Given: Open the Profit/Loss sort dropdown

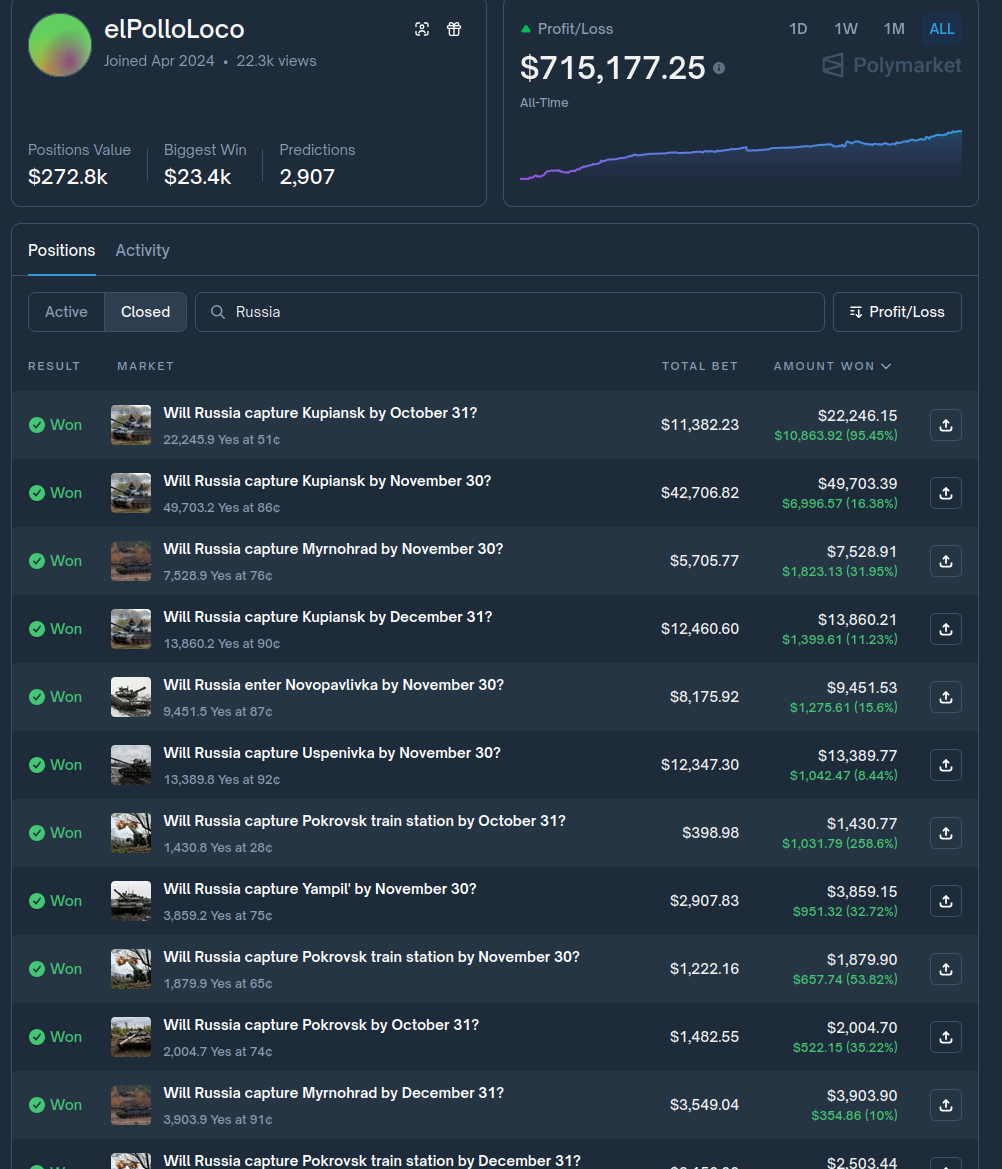Looking at the screenshot, I should point(897,312).
